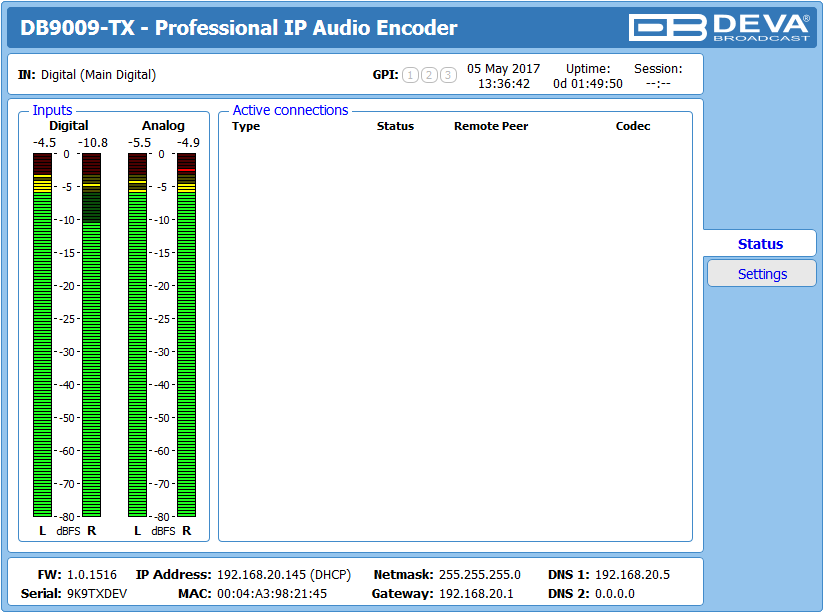This screenshot has height=613, width=824.
Task: Click DNS 1 value 192.168.20.5
Action: tap(632, 575)
